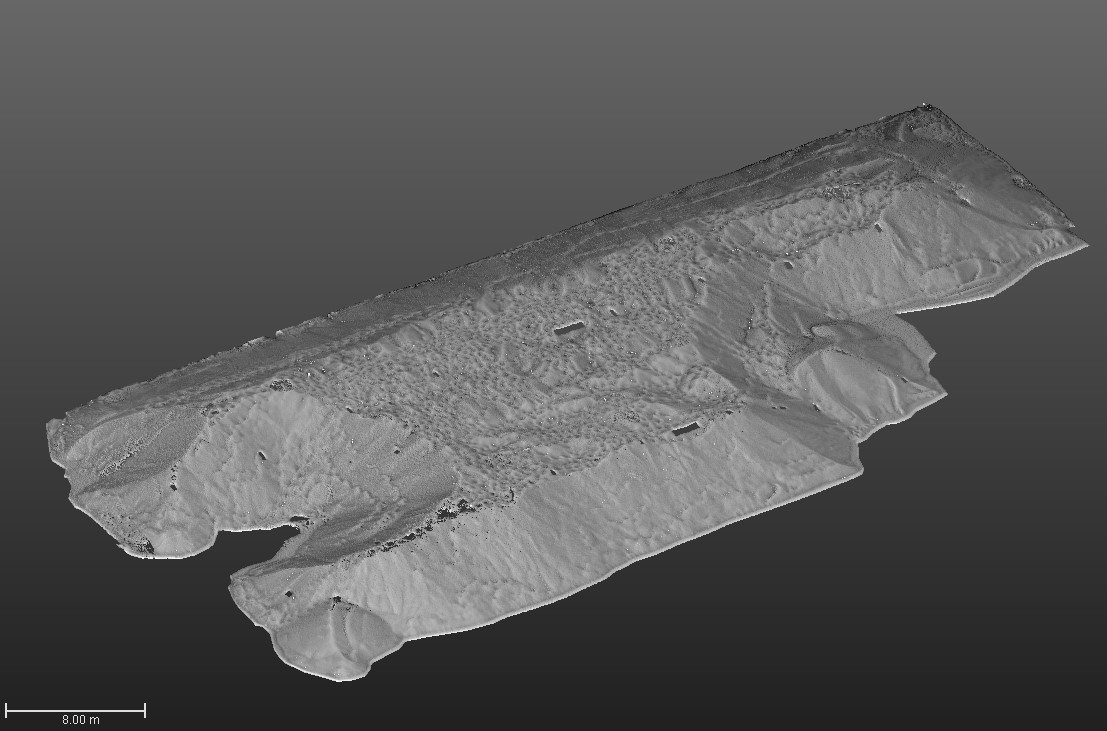
Task: Click the left end tick of scale bar
Action: [6, 710]
